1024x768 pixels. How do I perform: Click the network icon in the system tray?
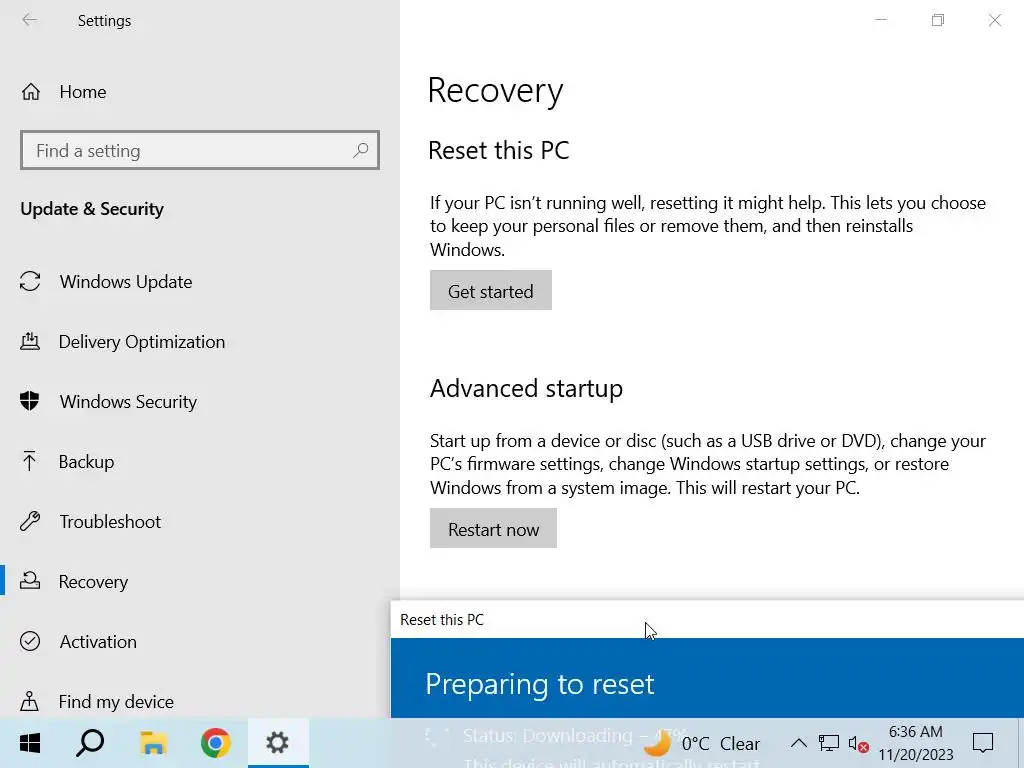829,743
